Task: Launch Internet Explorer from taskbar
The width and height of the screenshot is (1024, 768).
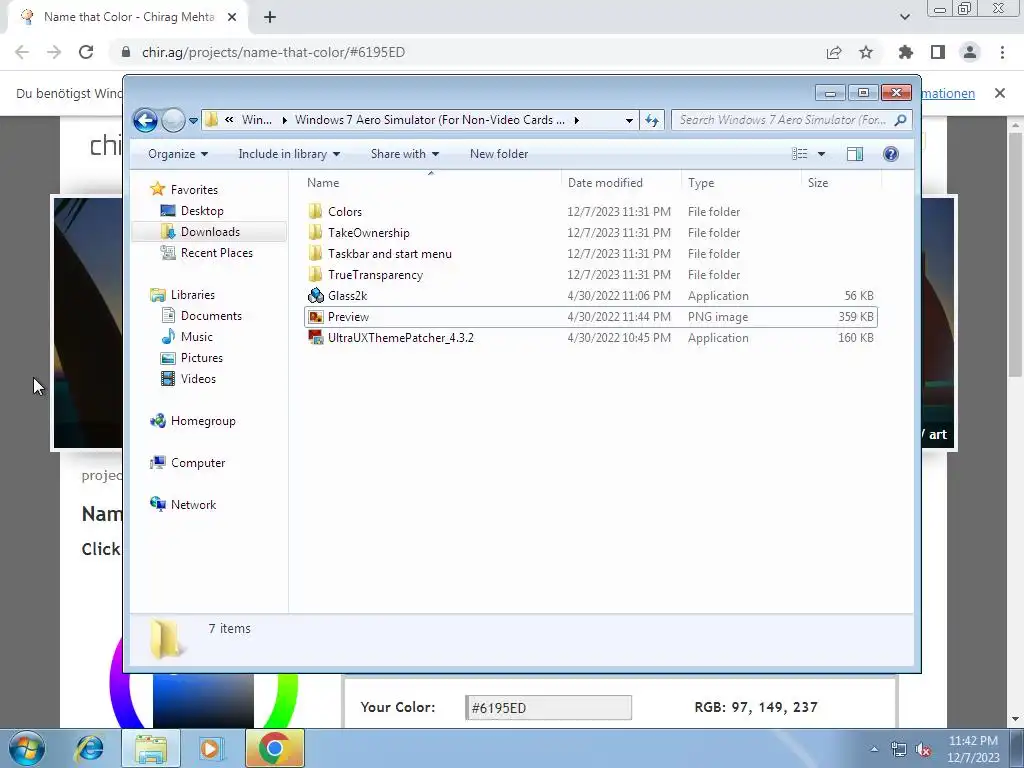Action: coord(89,748)
